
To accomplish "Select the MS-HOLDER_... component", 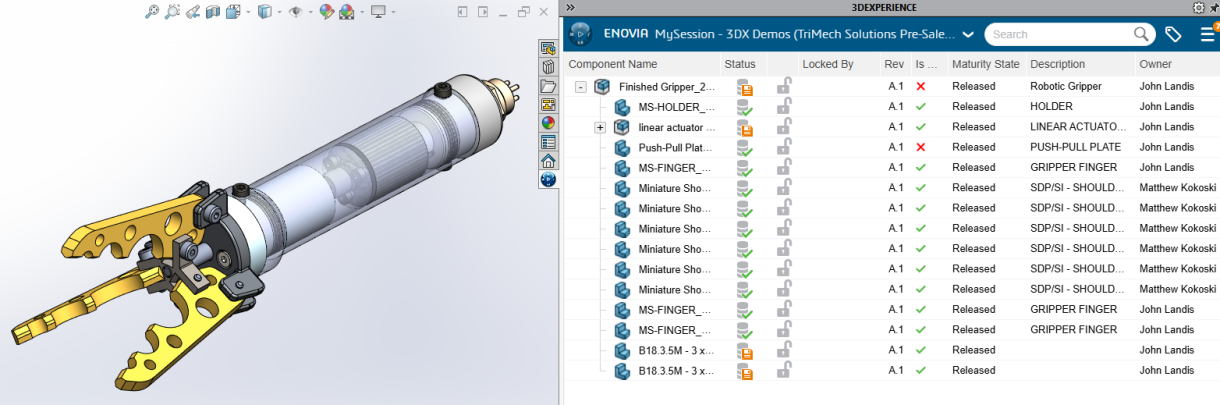I will point(677,107).
